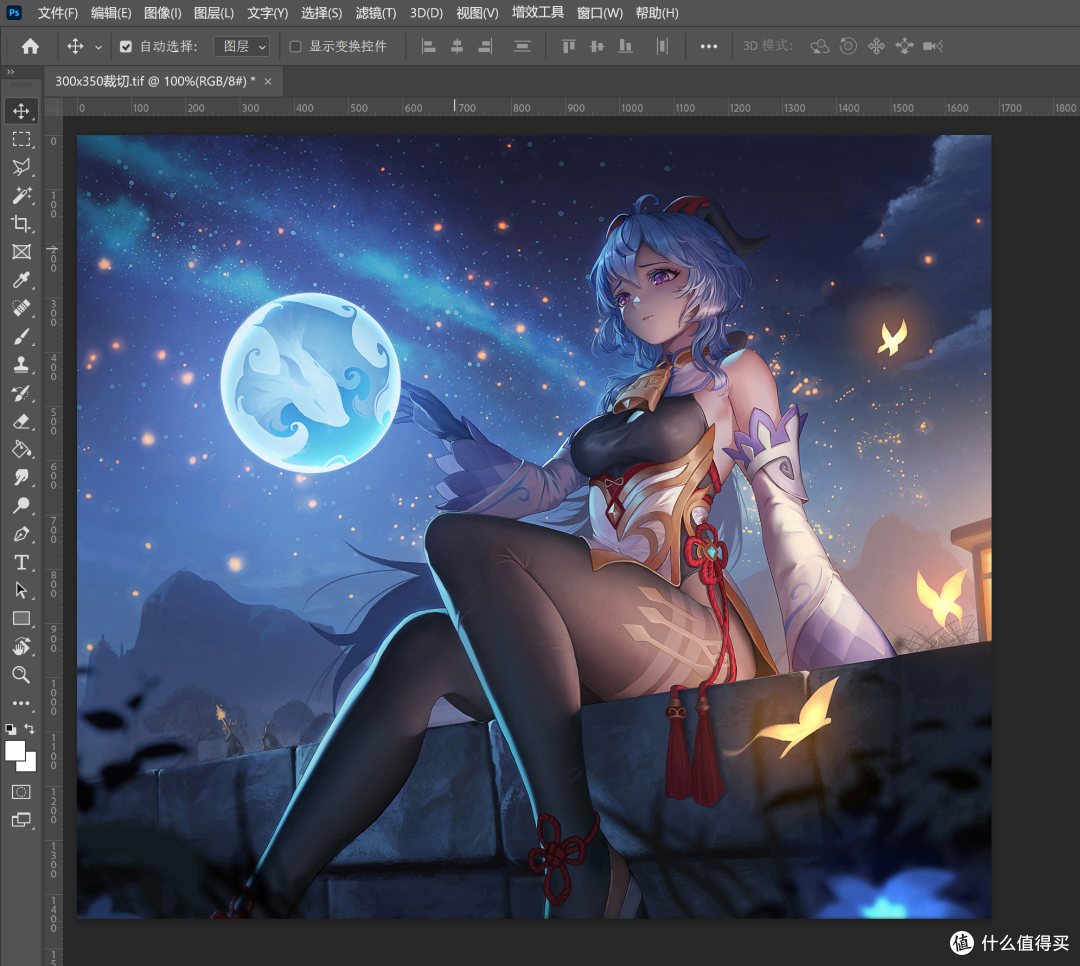This screenshot has width=1080, height=966.
Task: Click Align Horizontal Centers button
Action: point(457,46)
